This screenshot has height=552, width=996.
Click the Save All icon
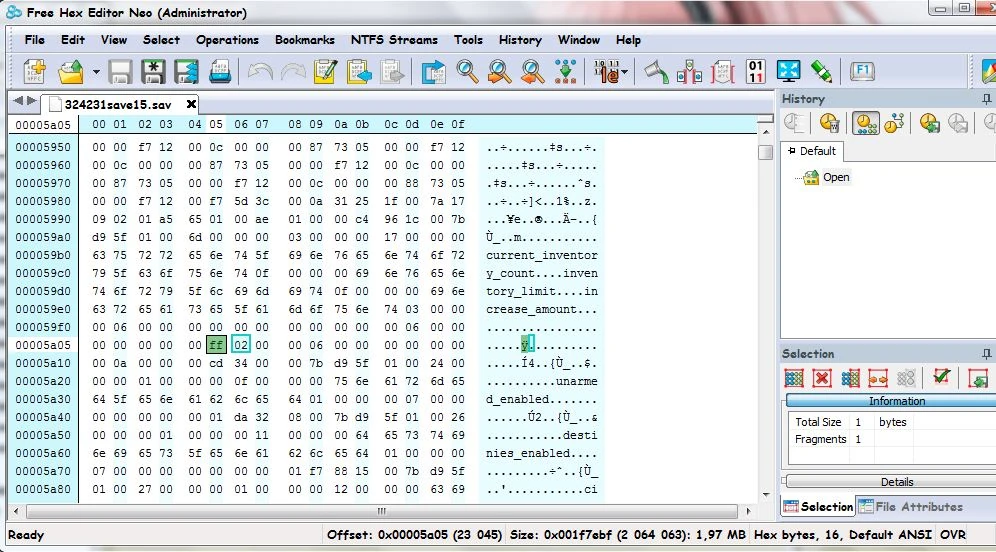(186, 72)
